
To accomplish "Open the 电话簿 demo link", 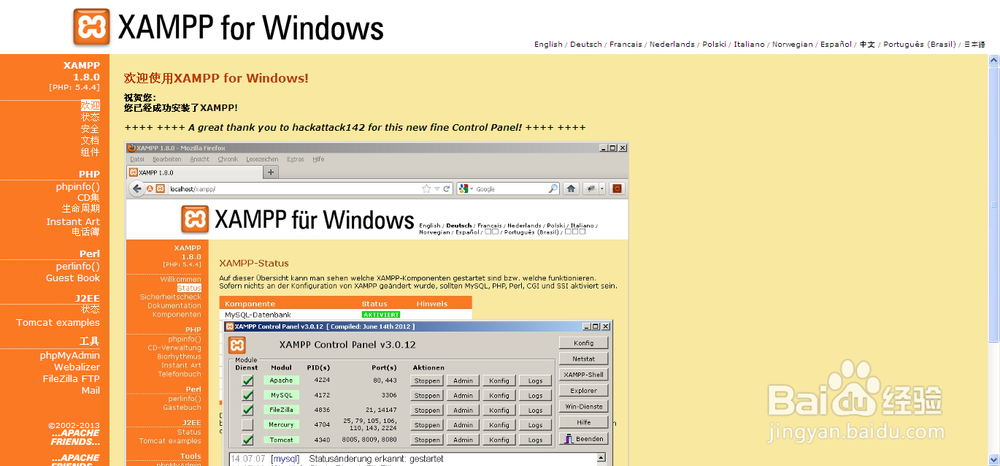I will 86,232.
